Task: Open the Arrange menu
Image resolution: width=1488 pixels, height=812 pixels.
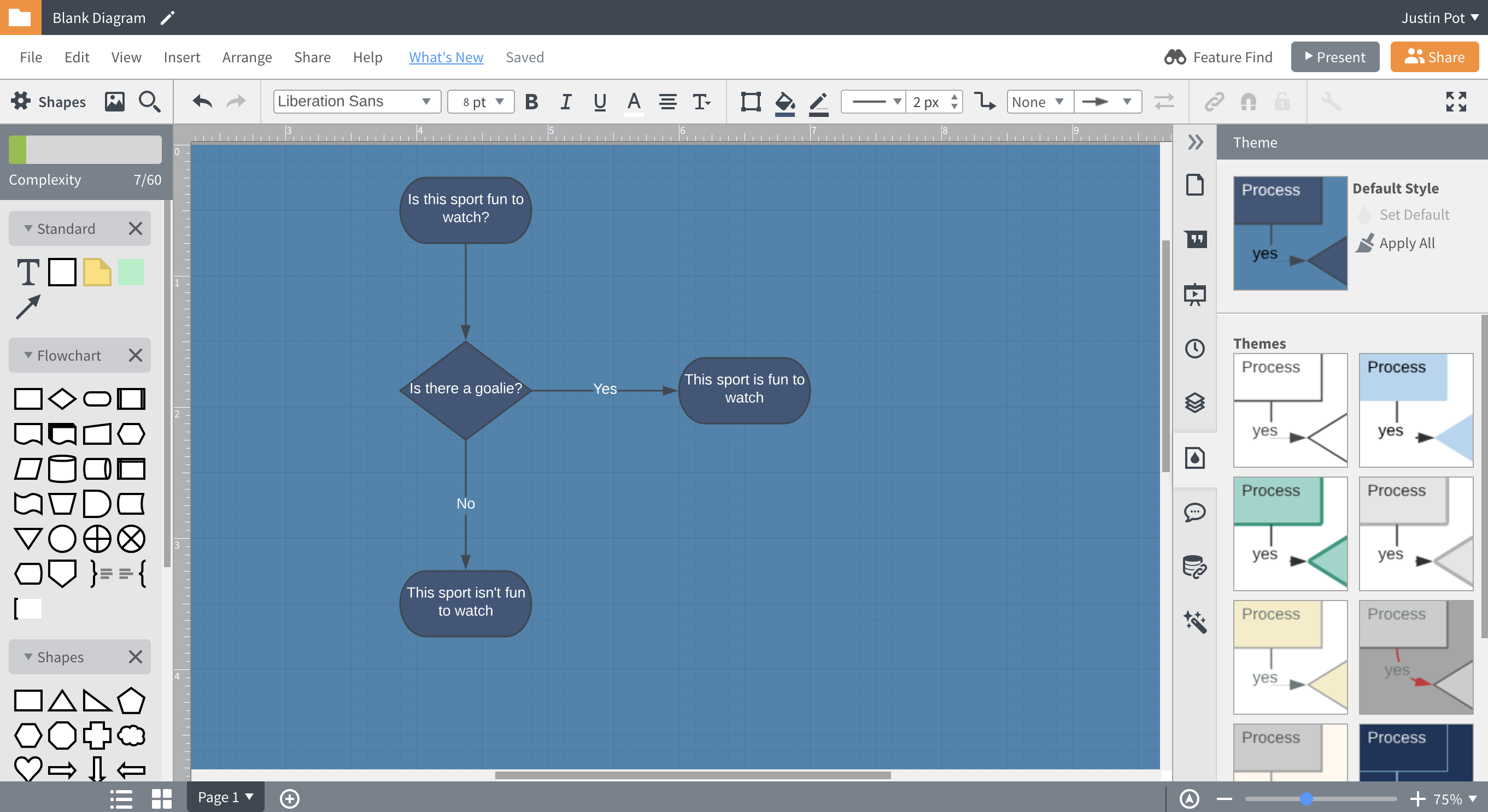Action: 247,56
